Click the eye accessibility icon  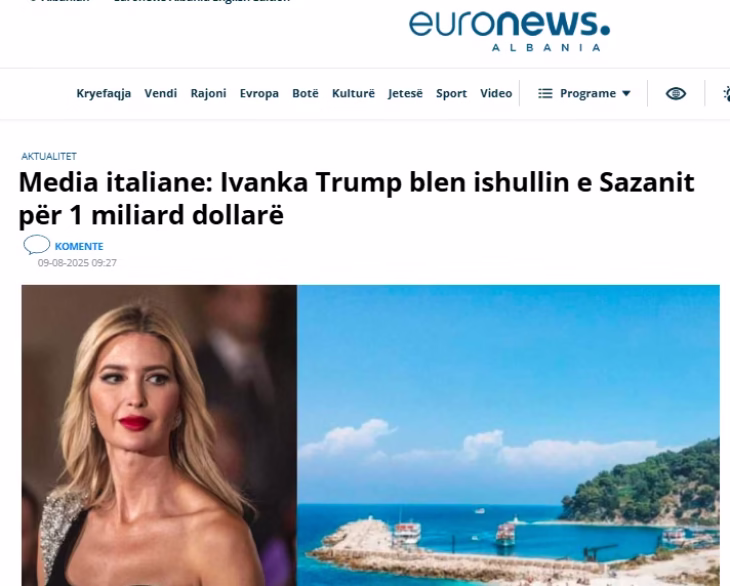click(x=676, y=94)
